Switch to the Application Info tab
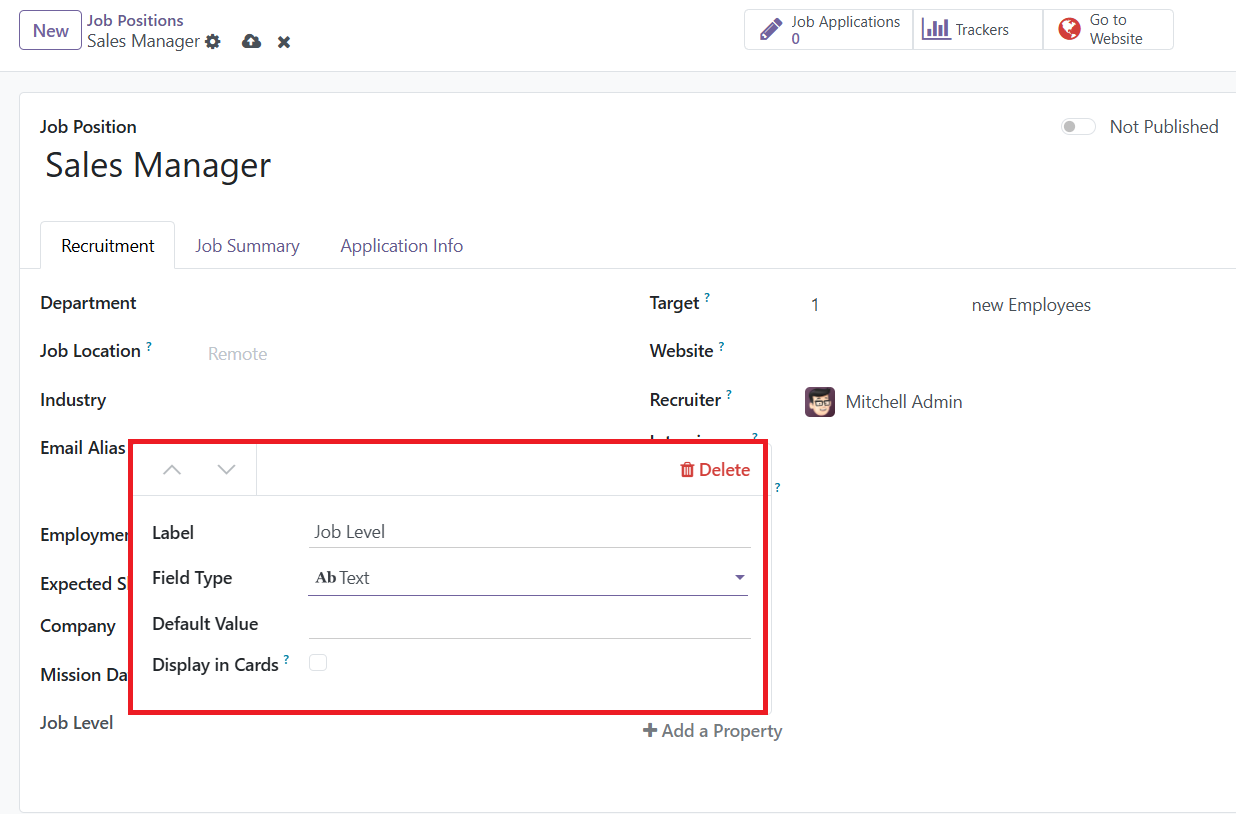 [401, 245]
